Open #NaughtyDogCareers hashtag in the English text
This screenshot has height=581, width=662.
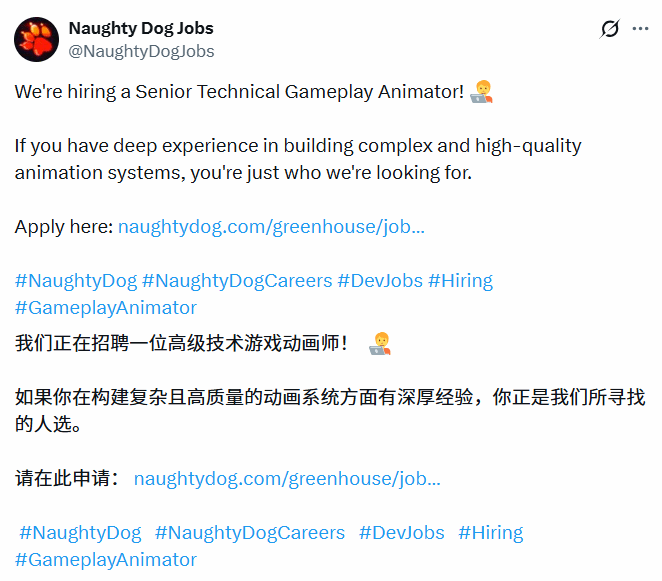(x=236, y=281)
